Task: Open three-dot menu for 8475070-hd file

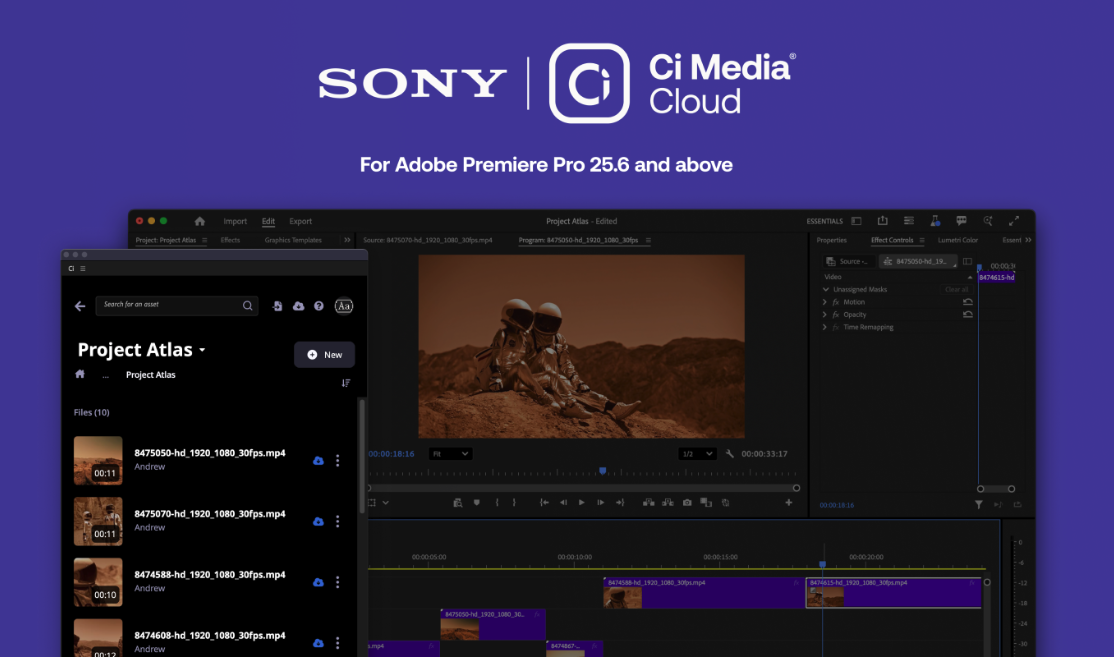Action: [338, 522]
